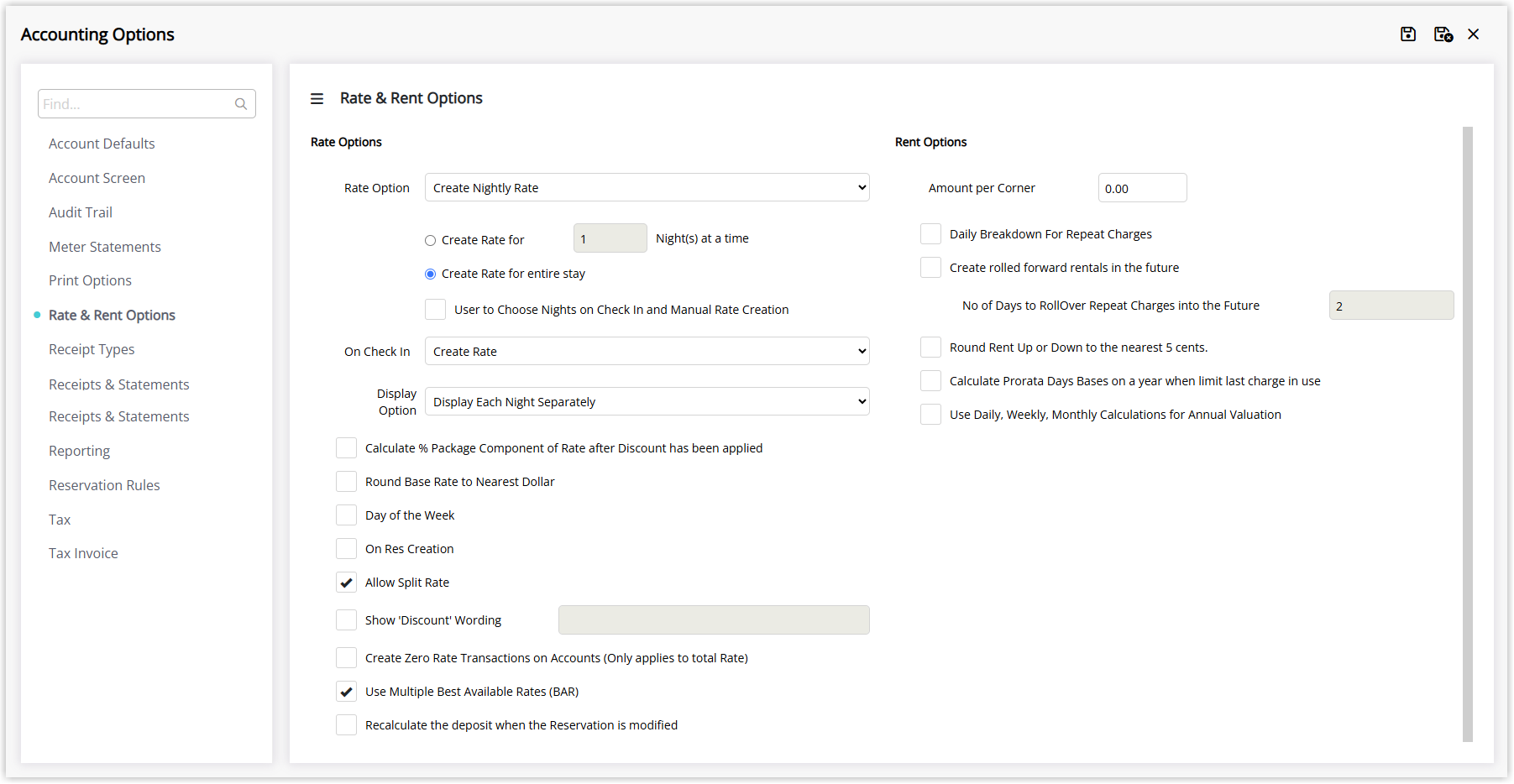Image resolution: width=1514 pixels, height=784 pixels.
Task: Tick Calculate % Package Component after Discount
Action: coord(346,448)
